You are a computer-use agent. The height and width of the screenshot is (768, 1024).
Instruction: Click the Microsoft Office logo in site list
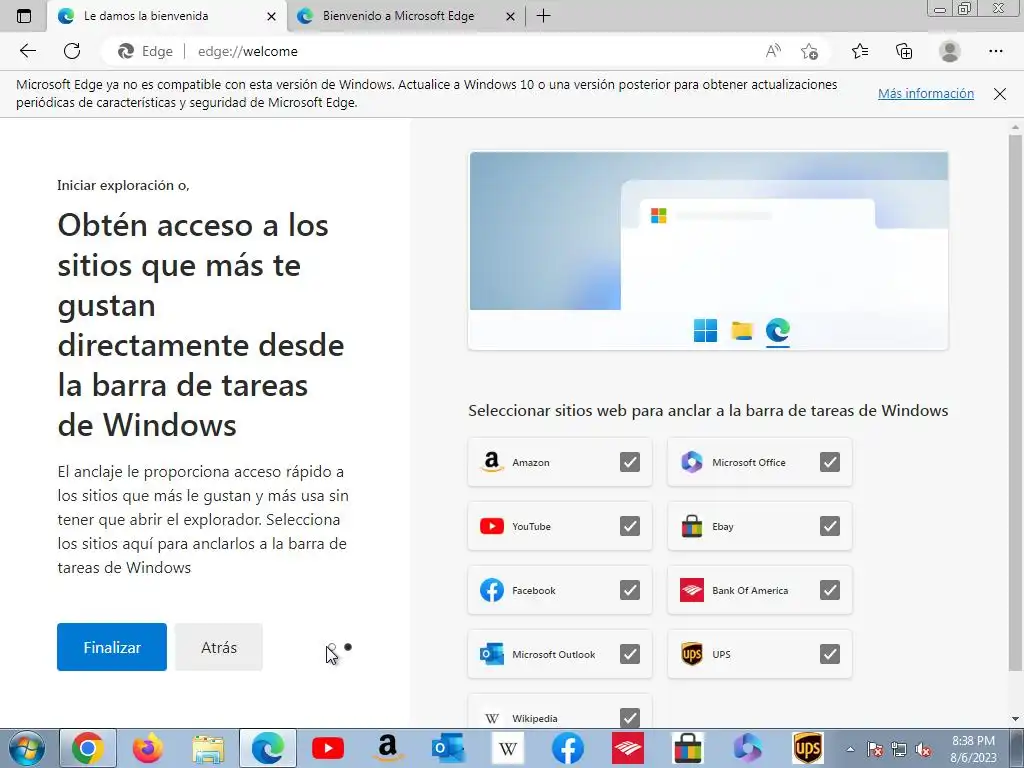tap(692, 462)
